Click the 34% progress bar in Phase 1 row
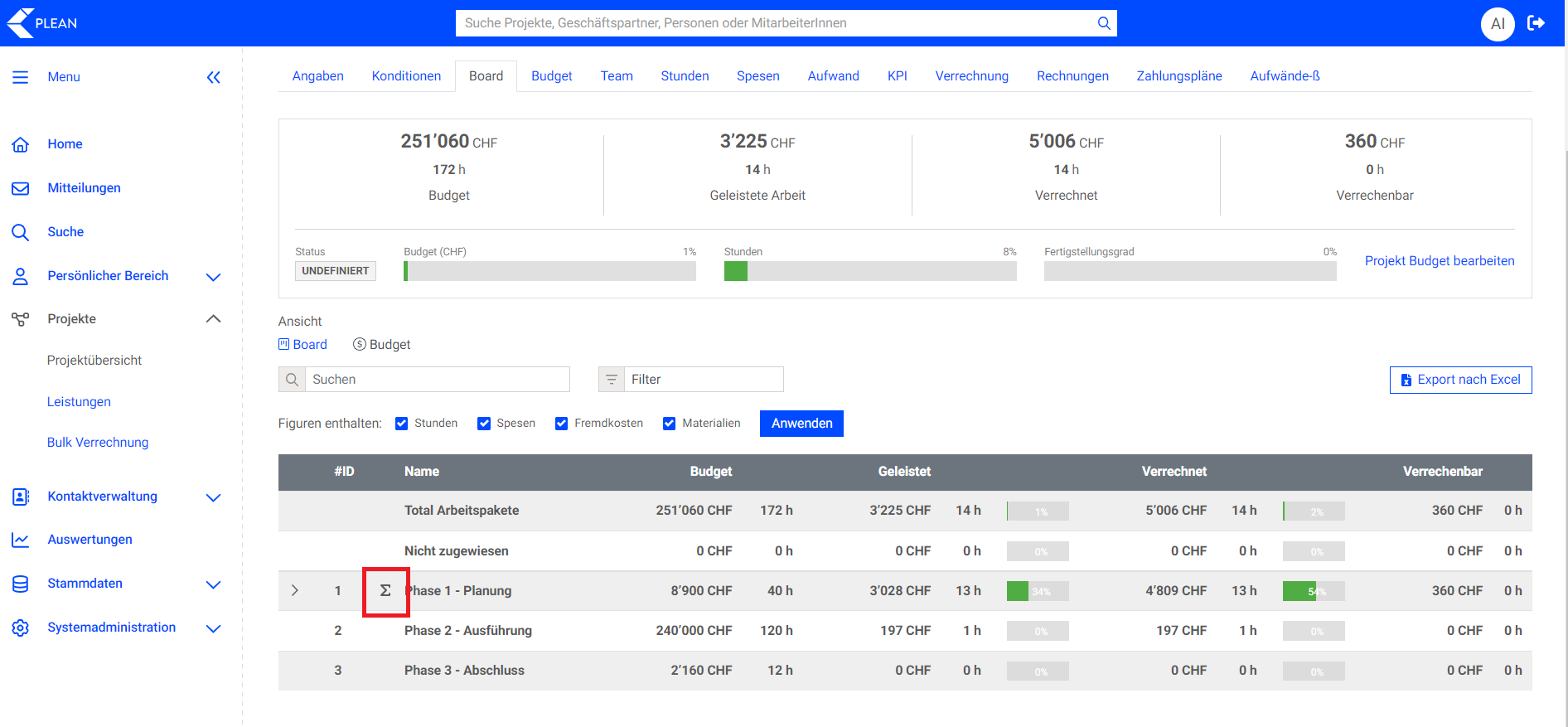The height and width of the screenshot is (727, 1568). coord(1038,591)
